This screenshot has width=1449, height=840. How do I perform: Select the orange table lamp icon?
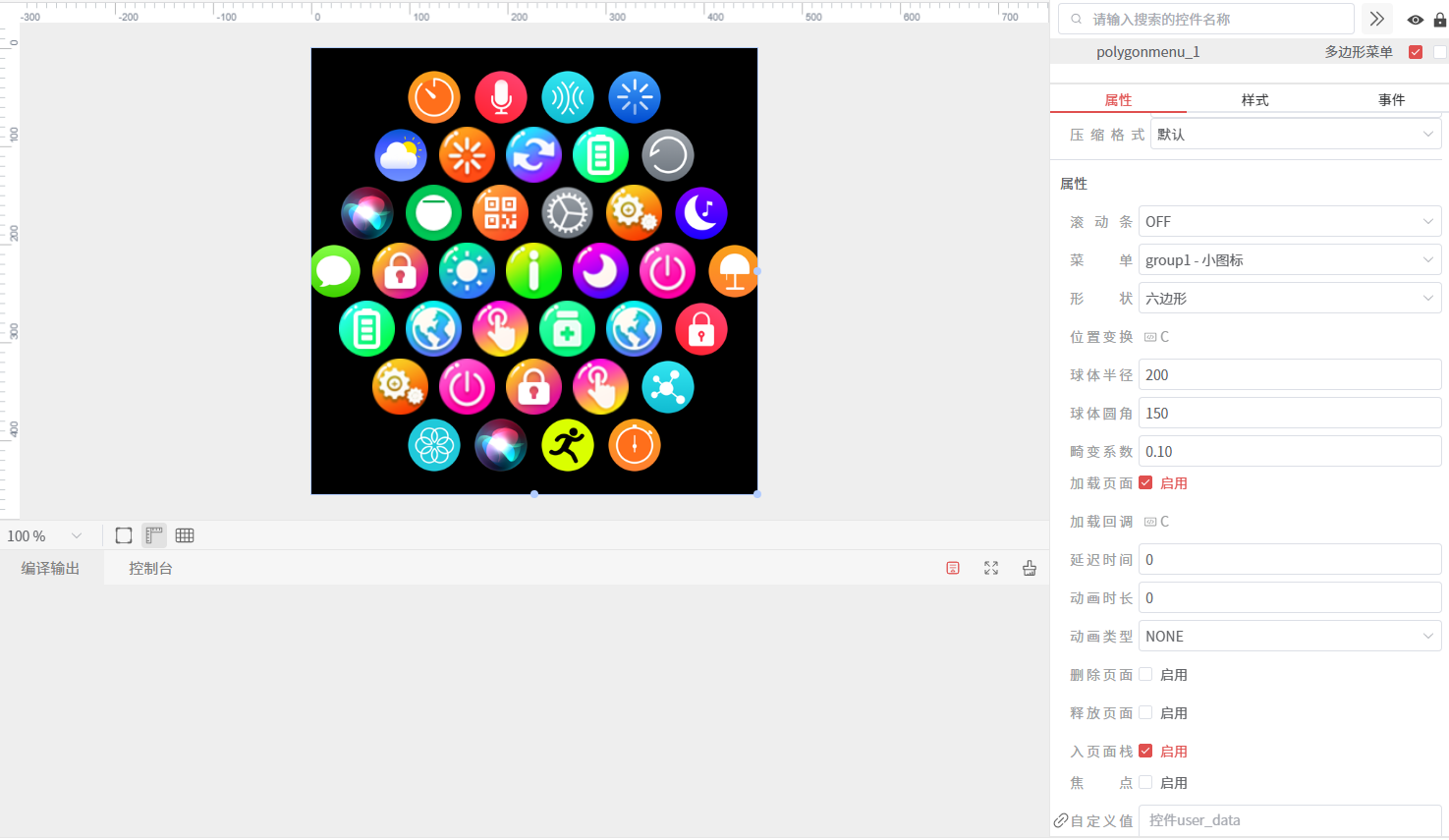(x=734, y=271)
